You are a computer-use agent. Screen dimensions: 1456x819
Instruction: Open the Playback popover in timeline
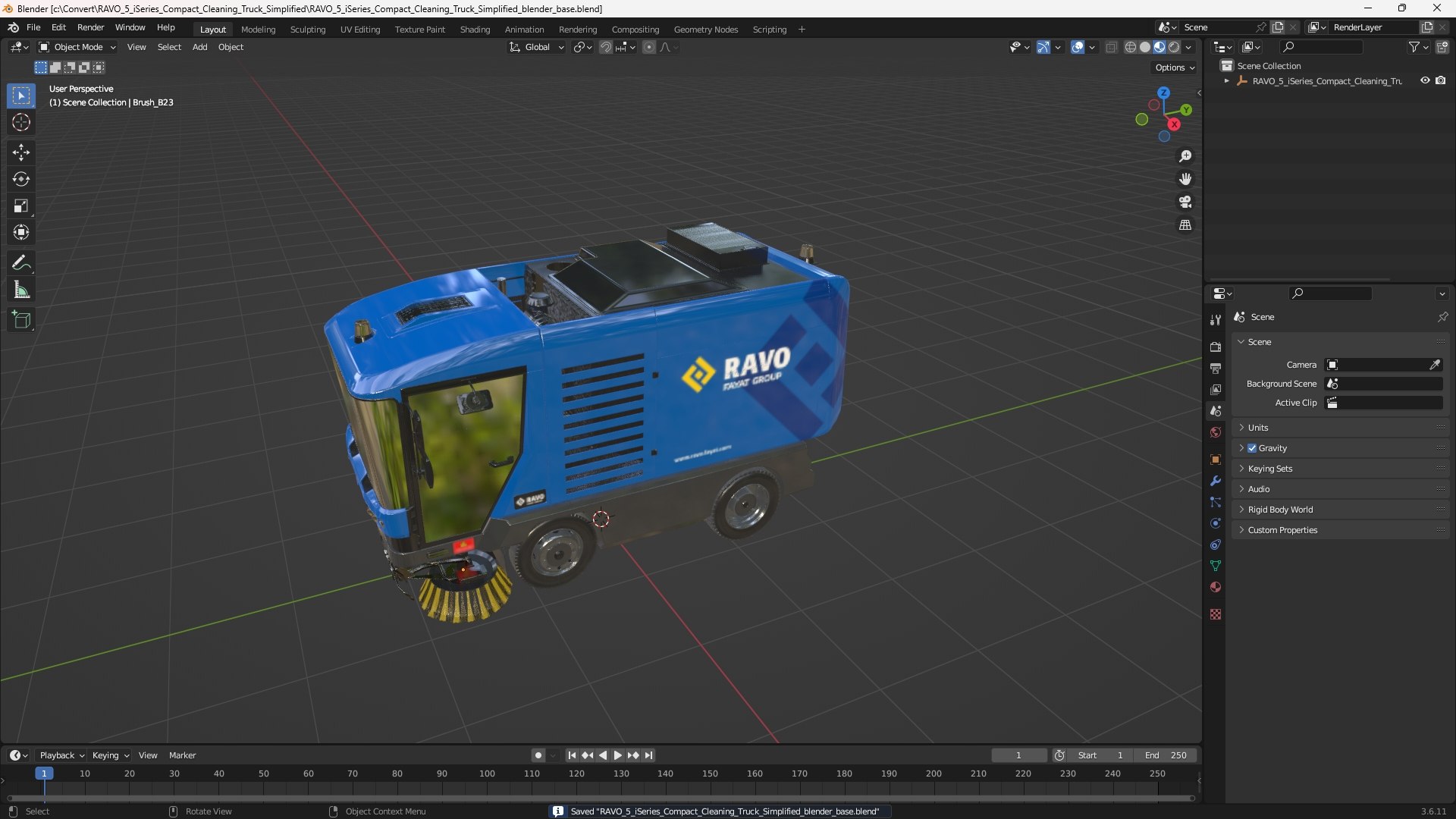[x=61, y=755]
